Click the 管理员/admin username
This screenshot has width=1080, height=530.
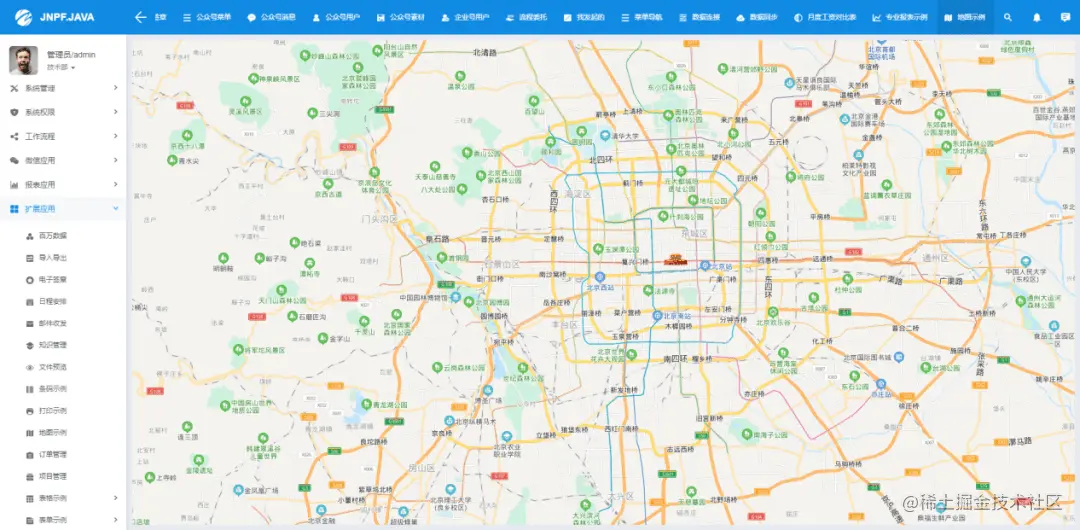71,54
